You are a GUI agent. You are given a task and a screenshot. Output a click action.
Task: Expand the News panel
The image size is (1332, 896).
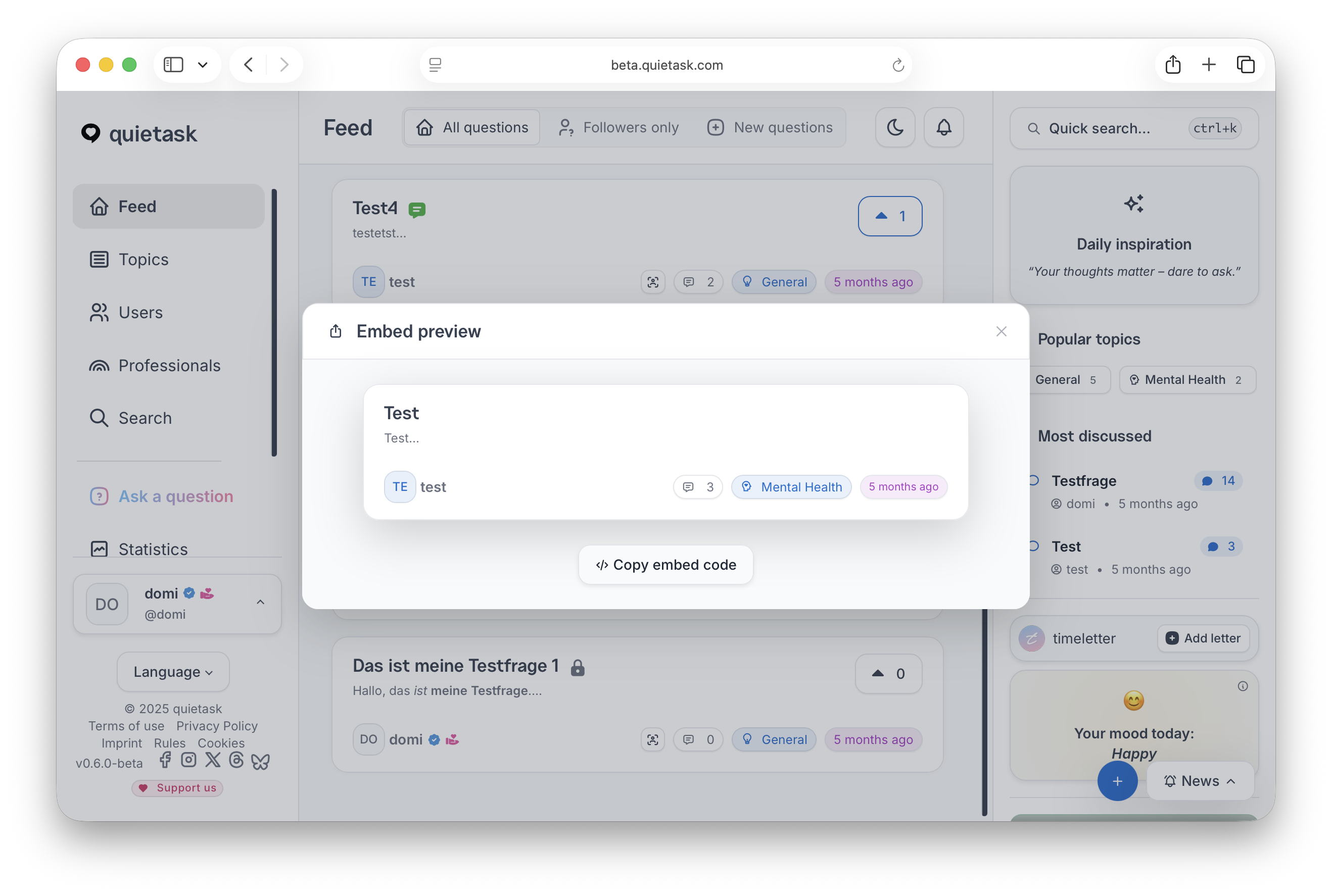point(1200,780)
